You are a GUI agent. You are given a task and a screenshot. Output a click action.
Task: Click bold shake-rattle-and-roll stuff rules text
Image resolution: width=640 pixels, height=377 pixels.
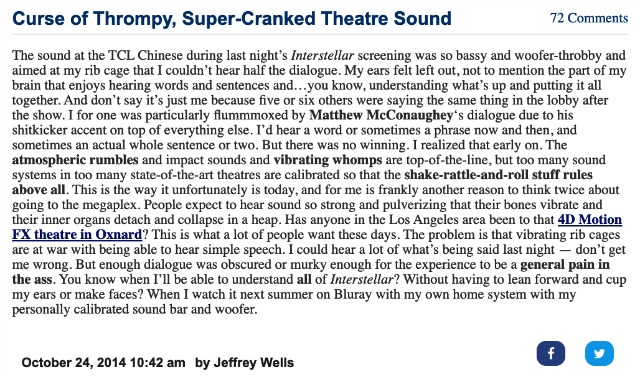tap(498, 175)
